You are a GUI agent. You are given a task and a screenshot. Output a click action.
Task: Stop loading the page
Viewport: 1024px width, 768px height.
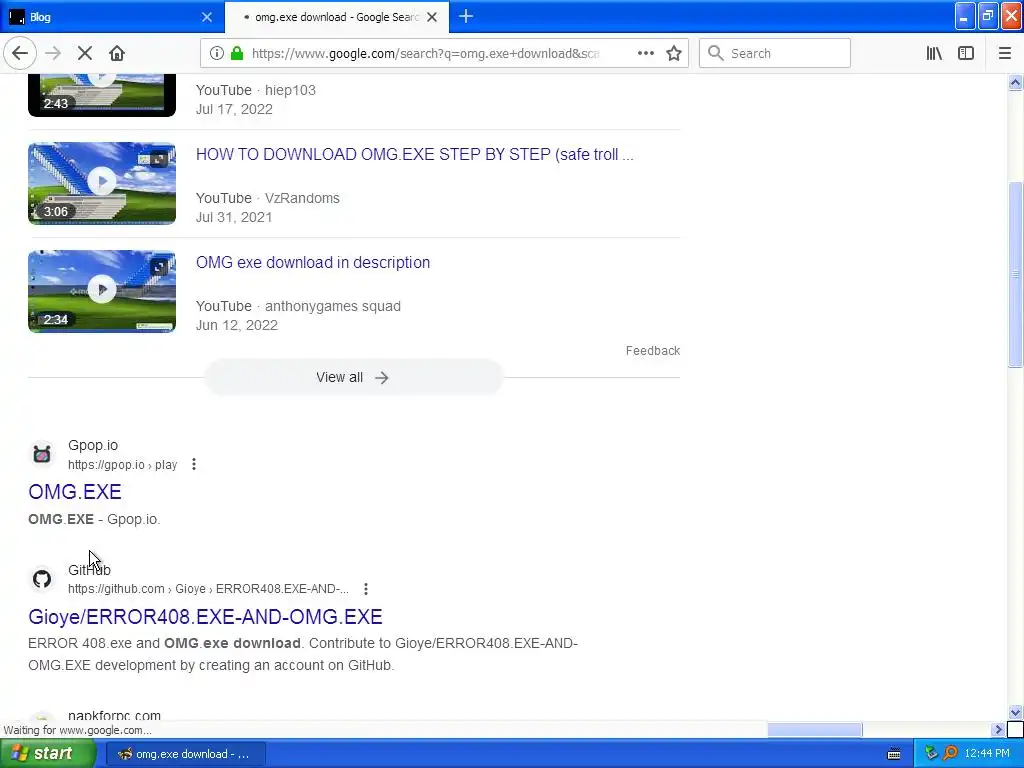[85, 54]
